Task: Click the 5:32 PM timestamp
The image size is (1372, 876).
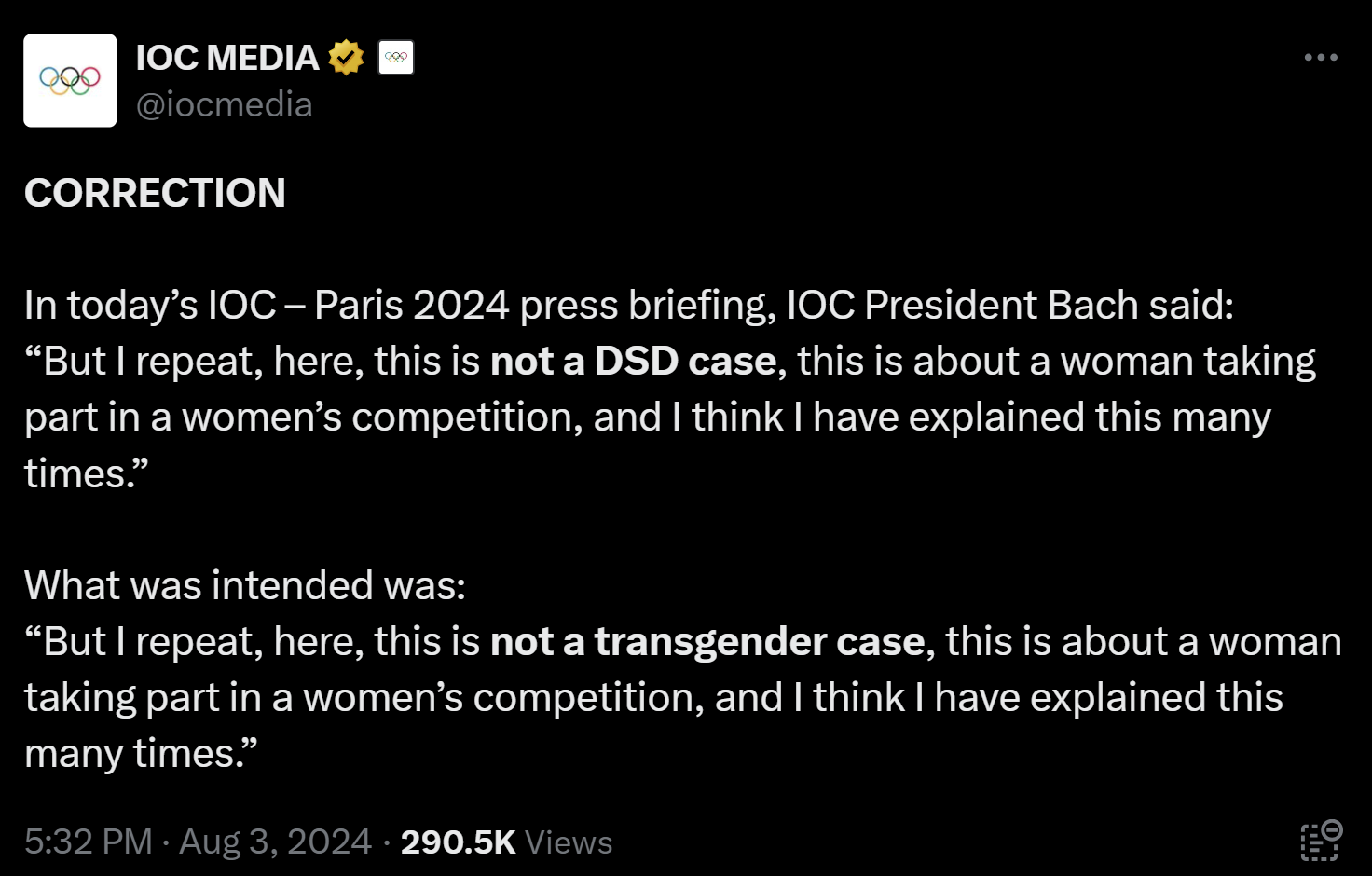Action: pyautogui.click(x=89, y=842)
